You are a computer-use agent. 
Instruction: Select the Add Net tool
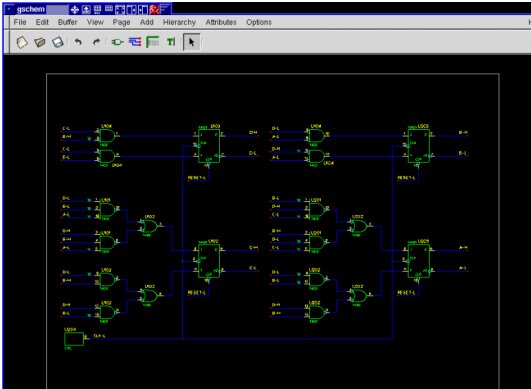(135, 42)
